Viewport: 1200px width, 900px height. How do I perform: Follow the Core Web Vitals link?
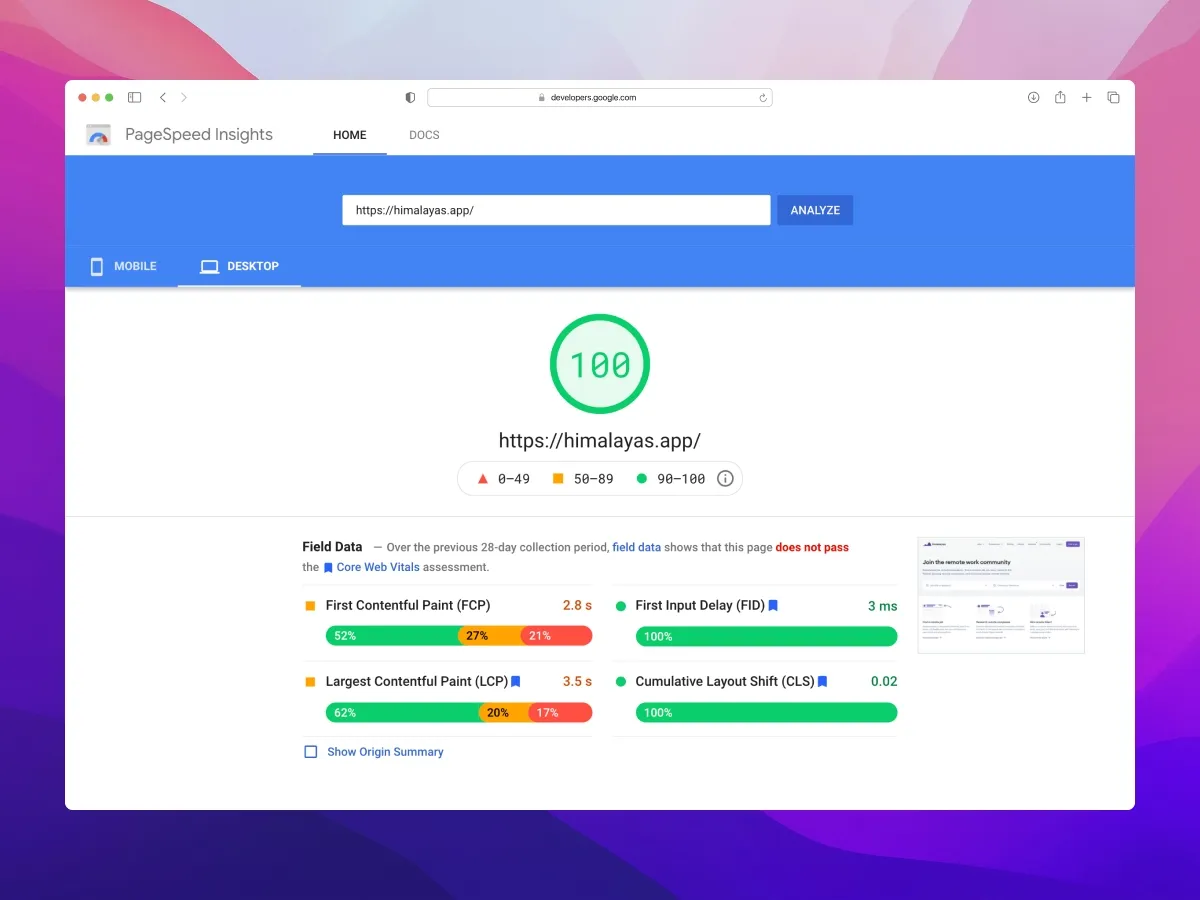tap(377, 568)
